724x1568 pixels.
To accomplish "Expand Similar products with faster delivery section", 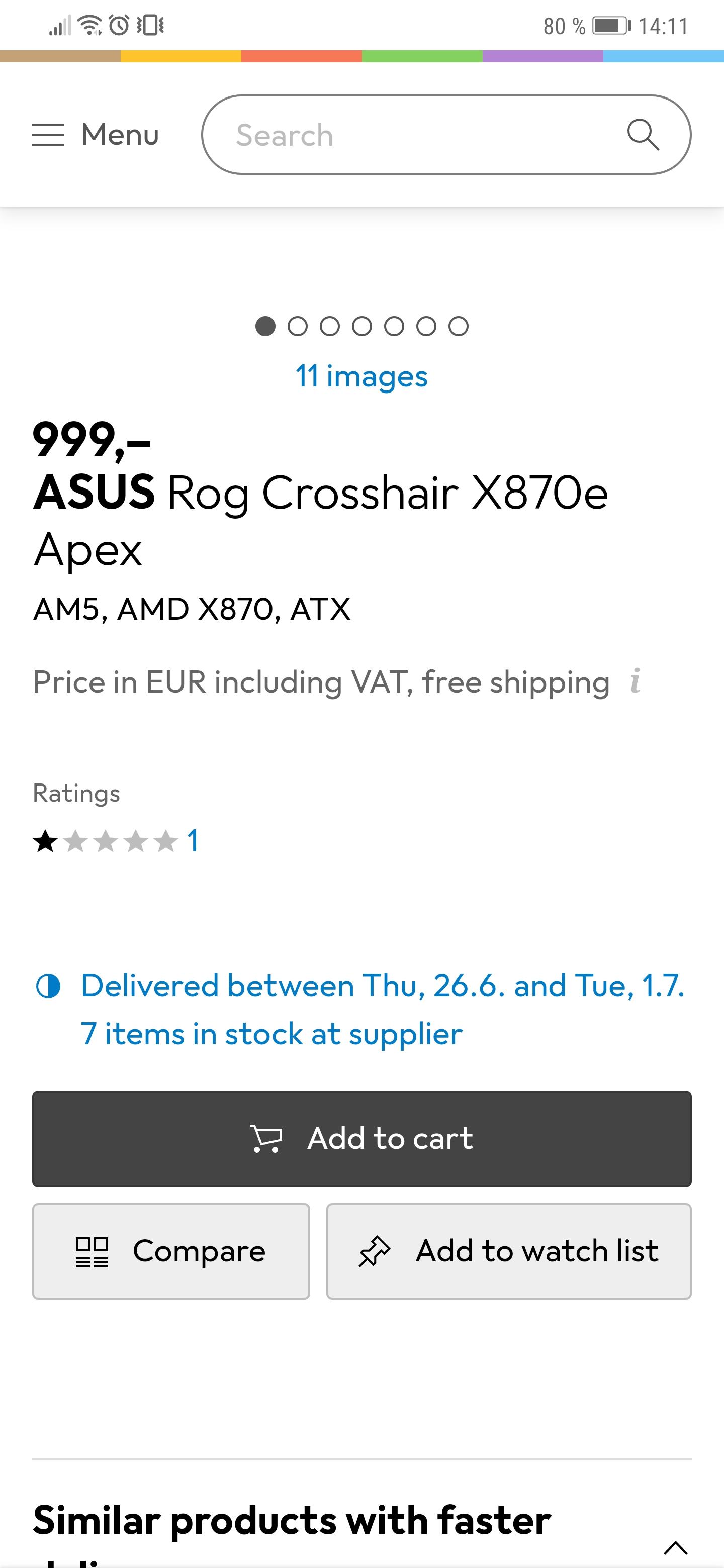I will 675,1547.
